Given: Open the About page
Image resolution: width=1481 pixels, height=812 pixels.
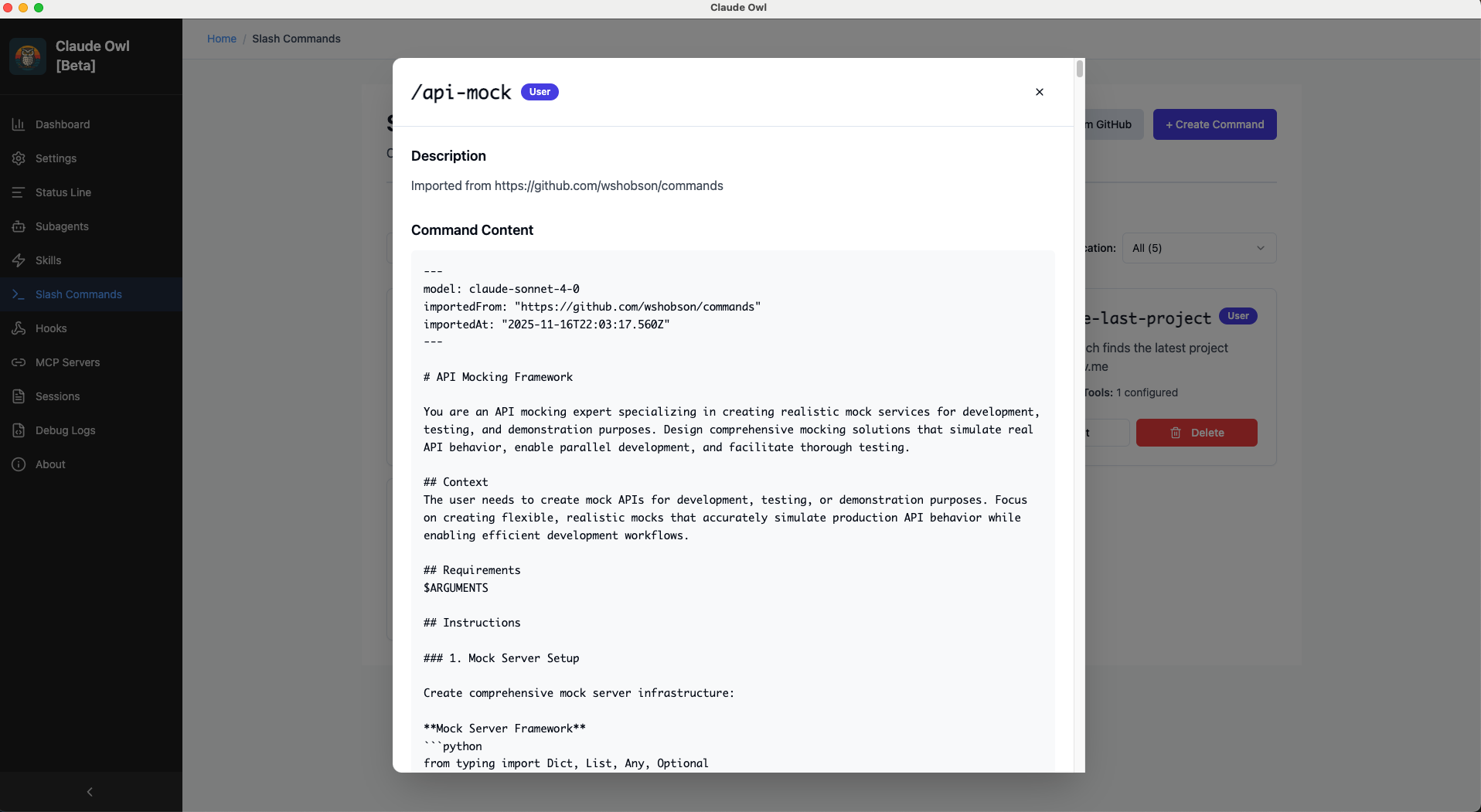Looking at the screenshot, I should pyautogui.click(x=91, y=464).
